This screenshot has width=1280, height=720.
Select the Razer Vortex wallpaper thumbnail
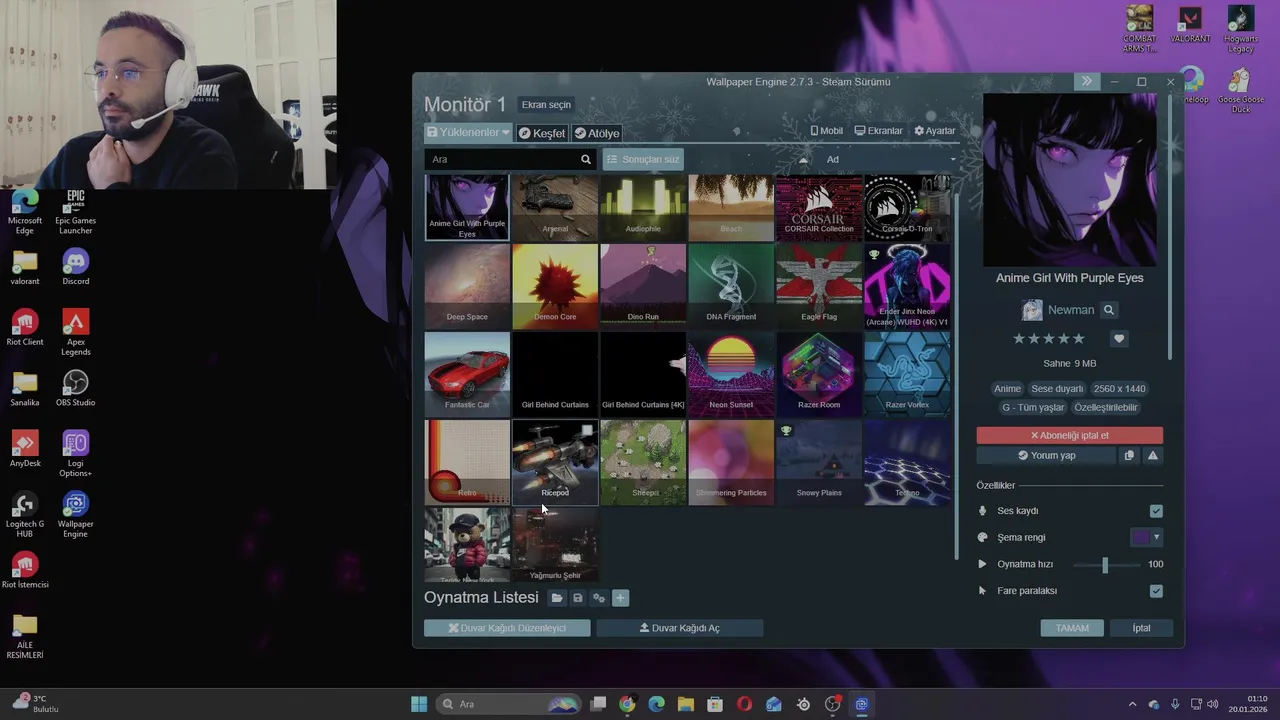click(x=907, y=373)
